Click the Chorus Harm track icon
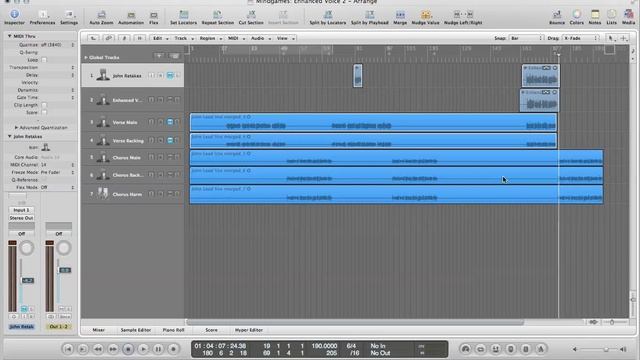640x360 pixels. [103, 193]
